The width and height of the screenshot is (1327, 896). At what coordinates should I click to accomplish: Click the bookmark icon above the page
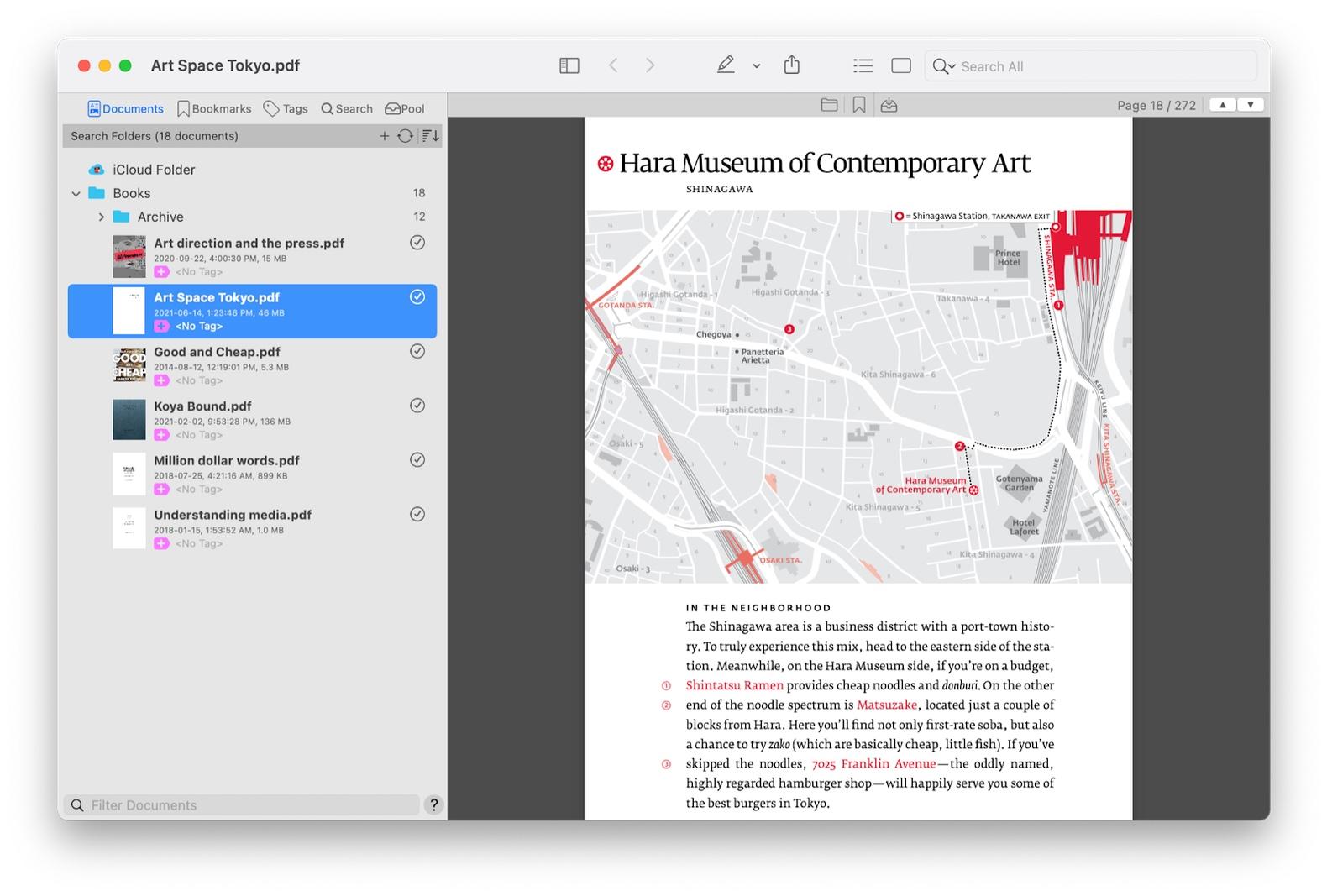[x=858, y=105]
